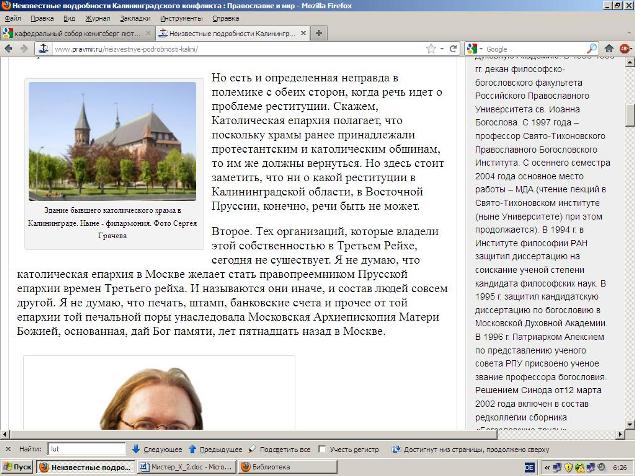Switch to the кафедральный собор search tab
This screenshot has width=635, height=476.
pos(77,33)
